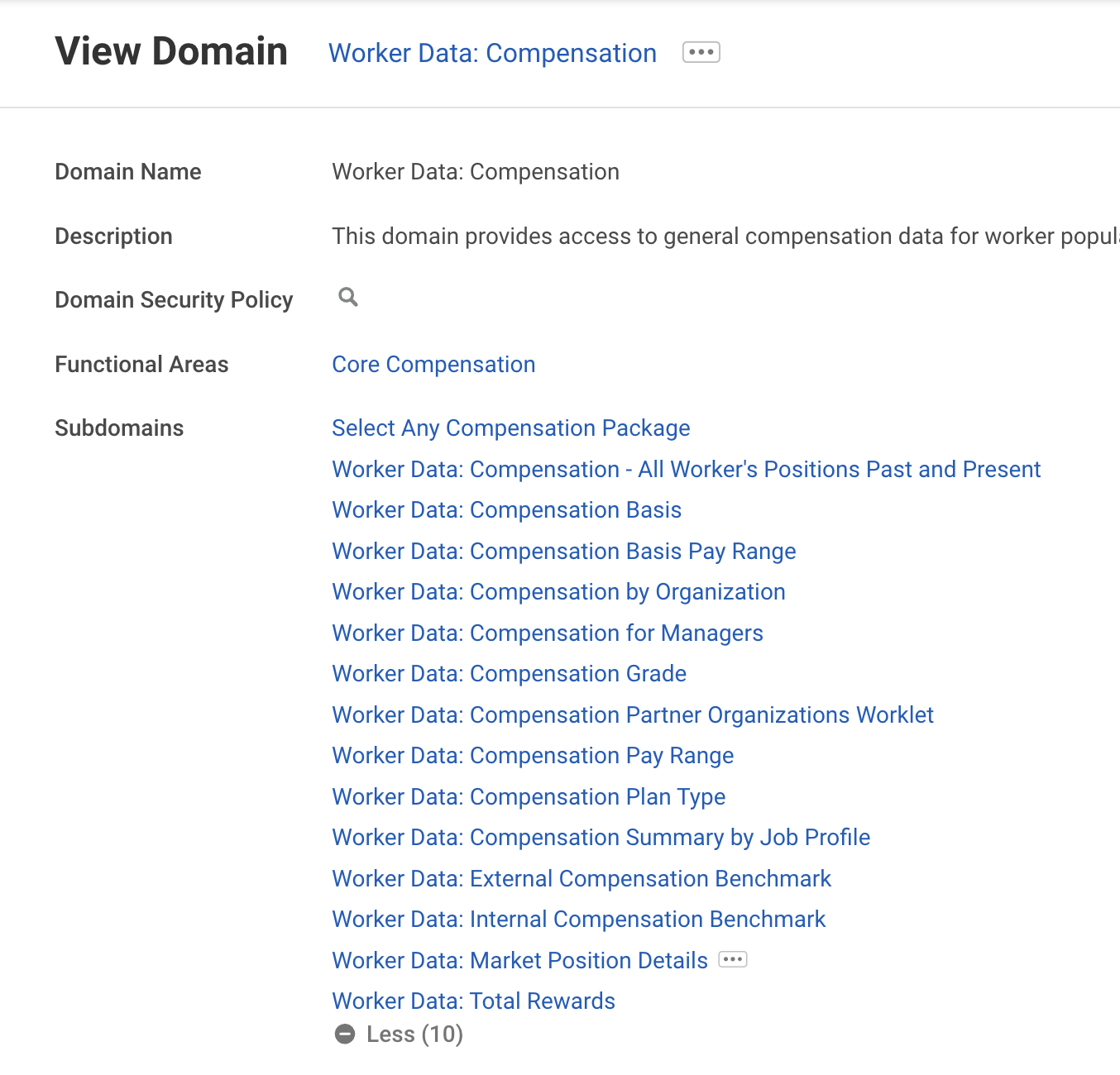Open Compensation Partner Organizations Worklet link
This screenshot has height=1075, width=1120.
click(x=632, y=715)
